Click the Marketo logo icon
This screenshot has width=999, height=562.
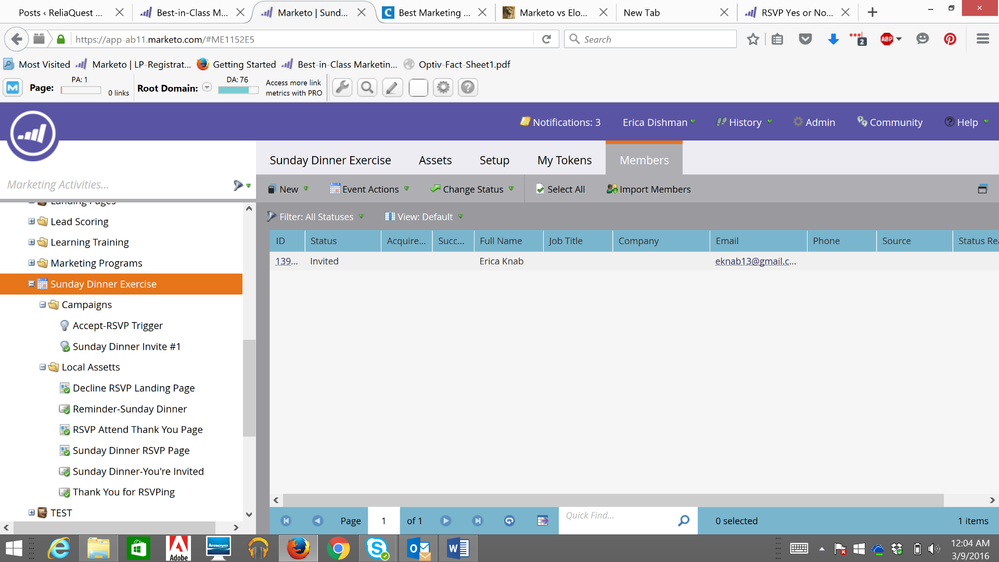[32, 134]
